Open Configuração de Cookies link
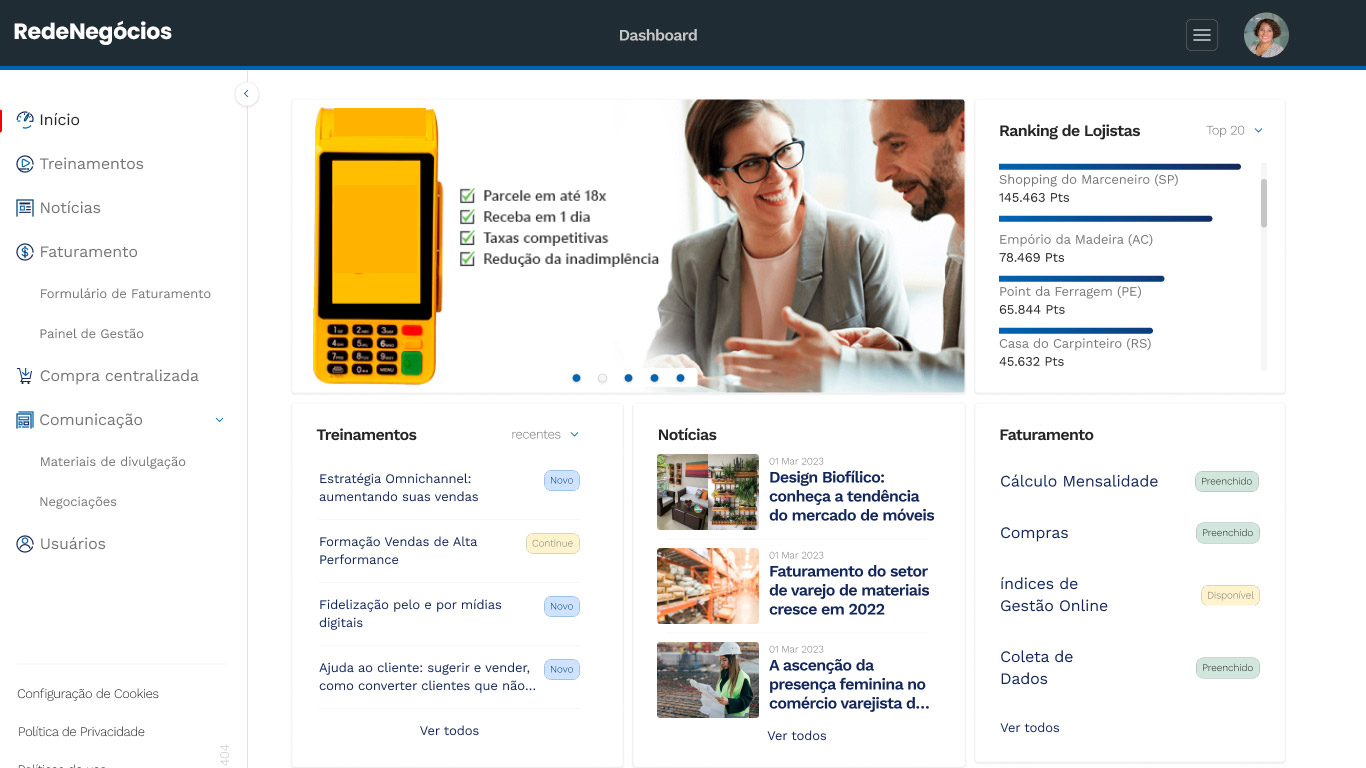This screenshot has height=768, width=1366. coord(88,694)
